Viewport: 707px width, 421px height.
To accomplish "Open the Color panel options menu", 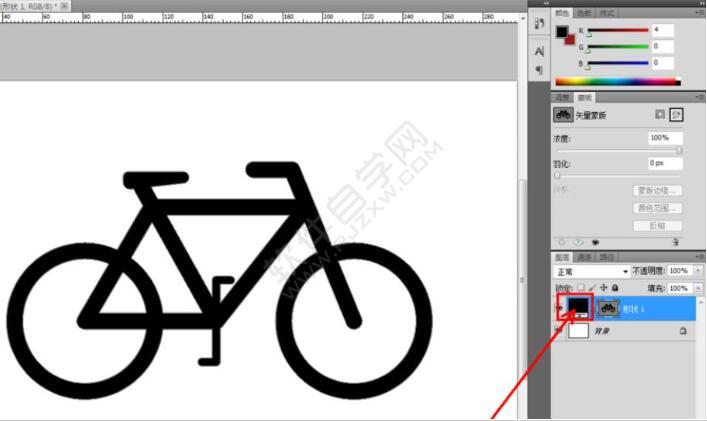I will click(x=700, y=14).
